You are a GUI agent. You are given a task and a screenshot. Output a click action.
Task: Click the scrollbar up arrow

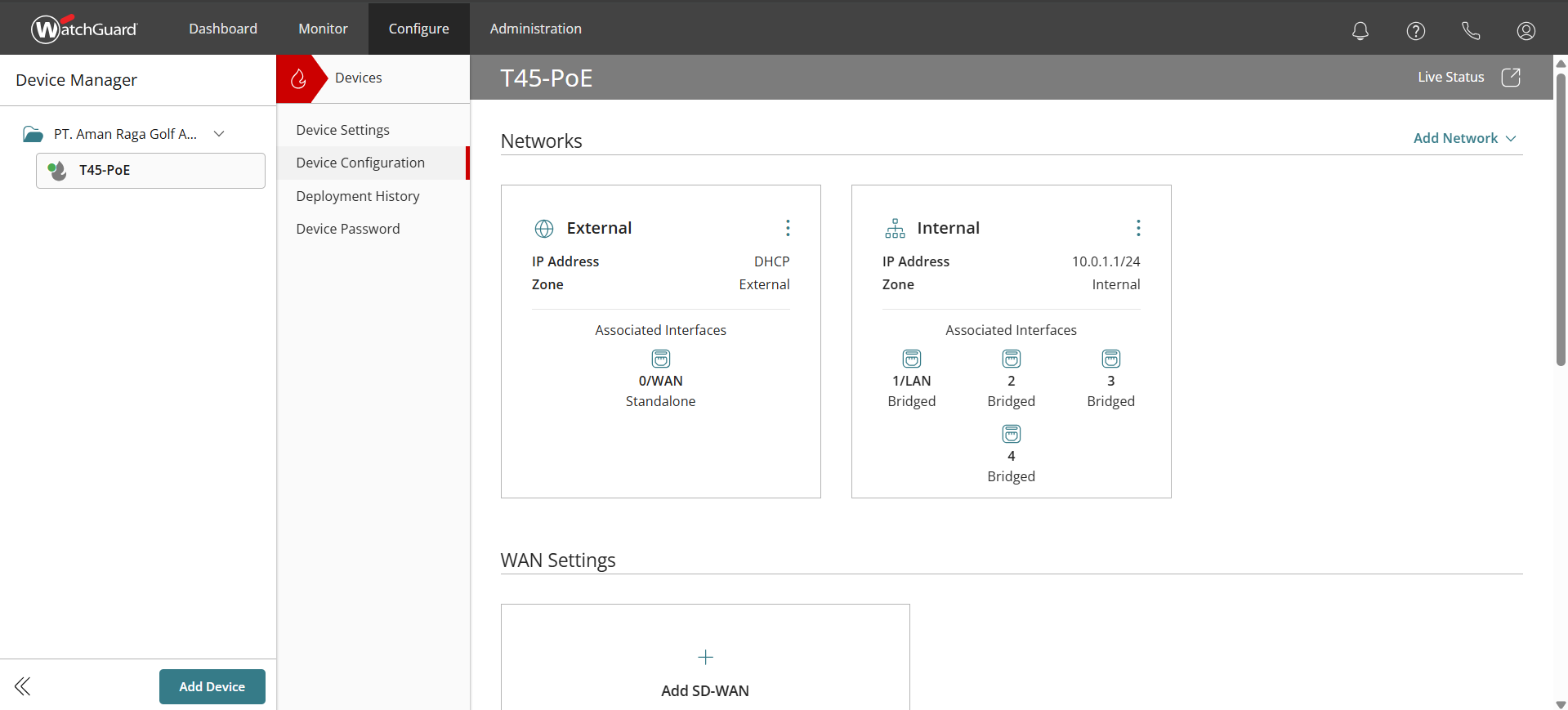[x=1561, y=63]
